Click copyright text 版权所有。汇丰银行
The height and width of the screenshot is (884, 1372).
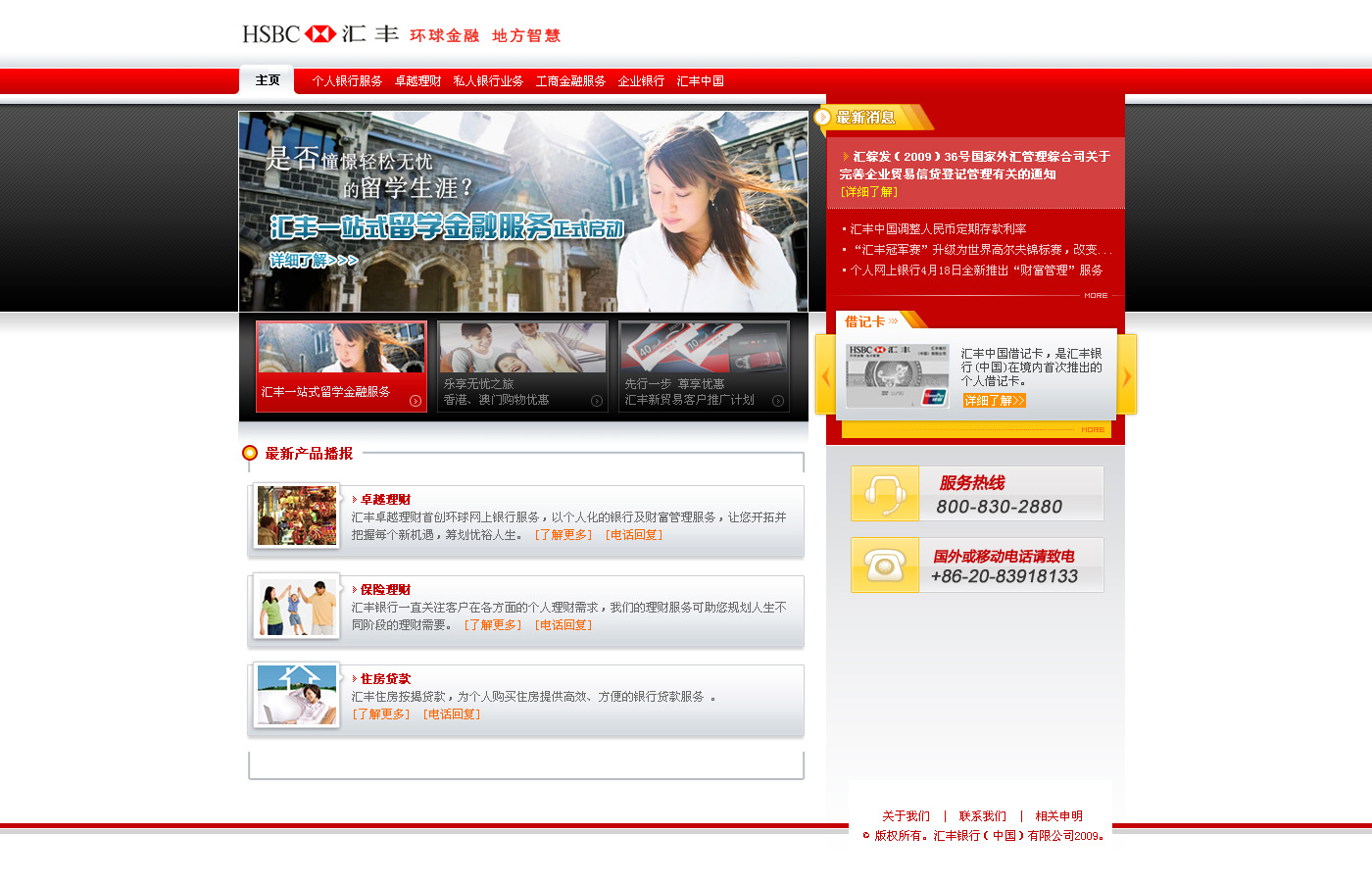pos(984,836)
